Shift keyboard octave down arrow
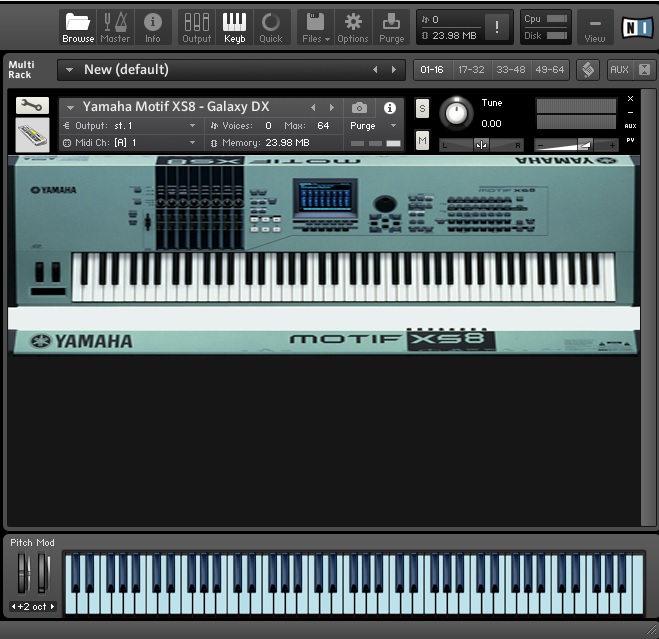Viewport: 659px width, 639px height. pos(13,607)
